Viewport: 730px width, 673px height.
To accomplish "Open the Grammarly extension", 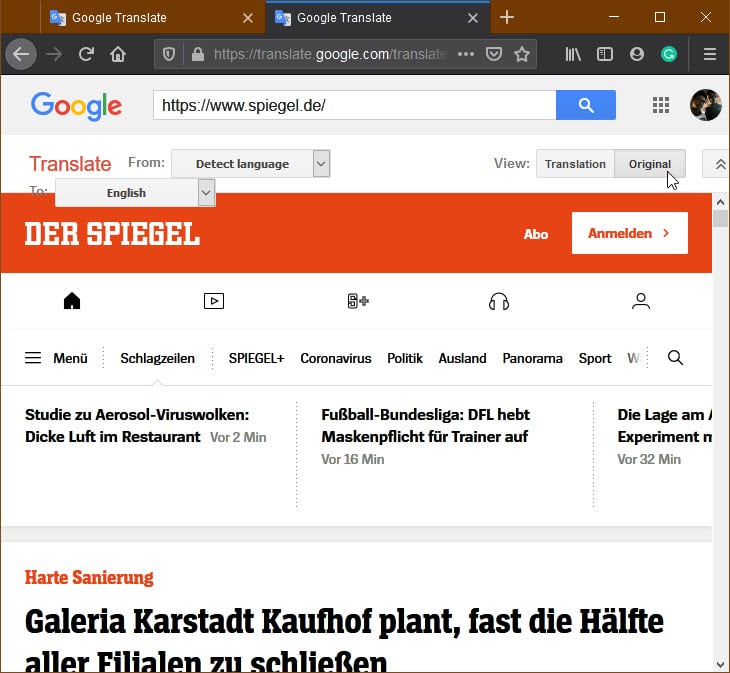I will 669,54.
